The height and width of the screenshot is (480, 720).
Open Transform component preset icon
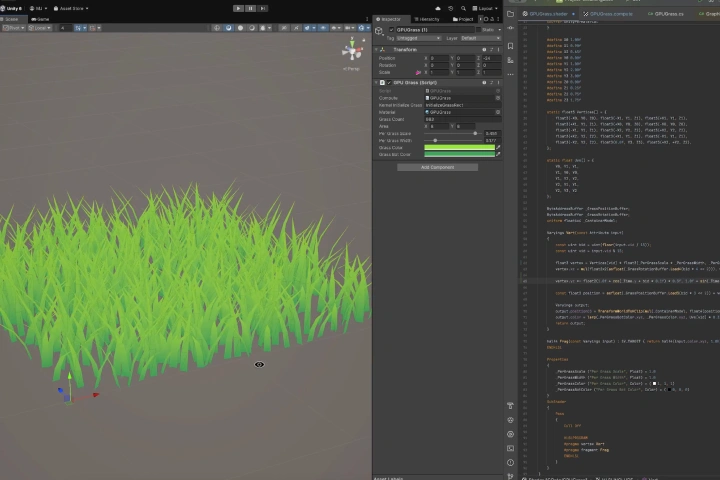click(x=491, y=50)
